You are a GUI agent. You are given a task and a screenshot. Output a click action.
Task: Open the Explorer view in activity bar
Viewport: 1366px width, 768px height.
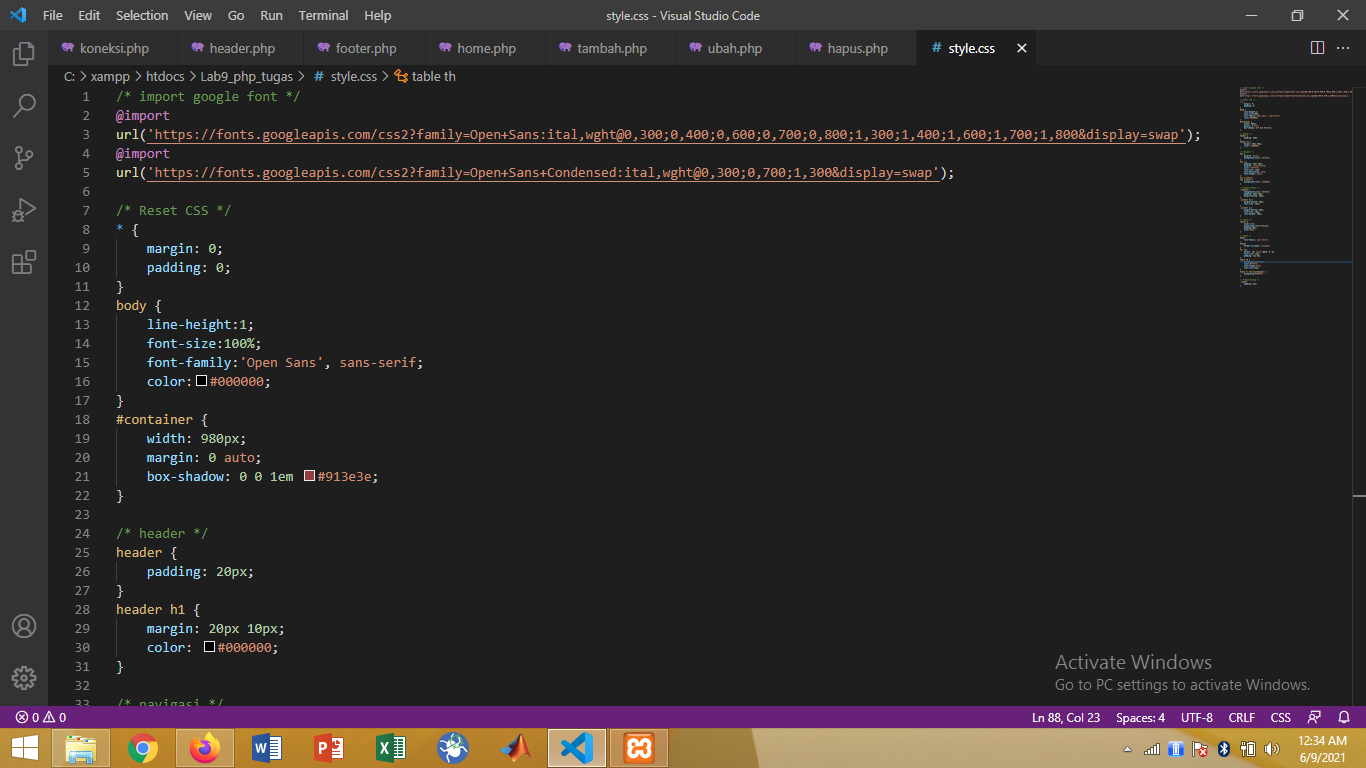(x=23, y=54)
